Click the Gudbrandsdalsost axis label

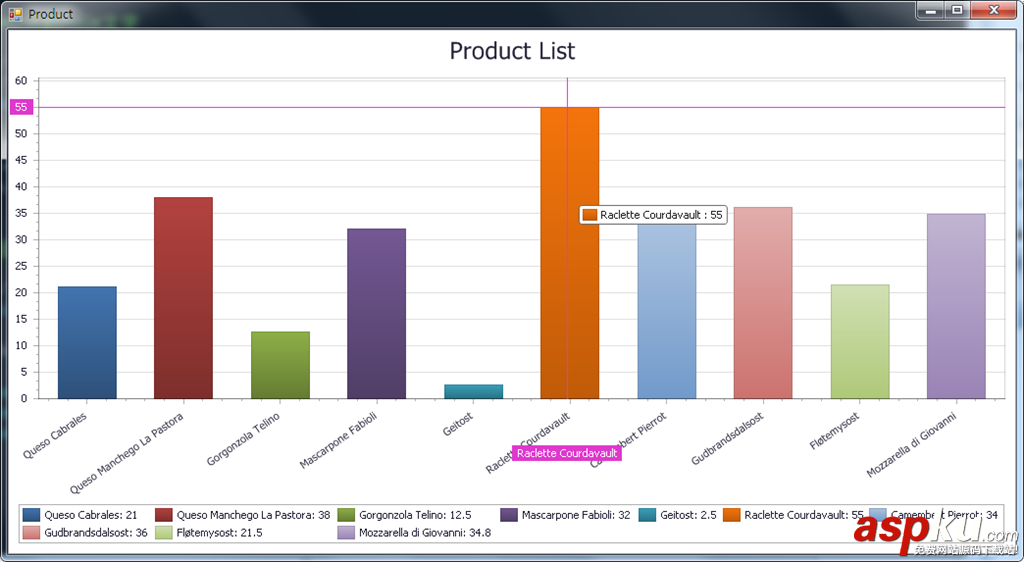[727, 439]
